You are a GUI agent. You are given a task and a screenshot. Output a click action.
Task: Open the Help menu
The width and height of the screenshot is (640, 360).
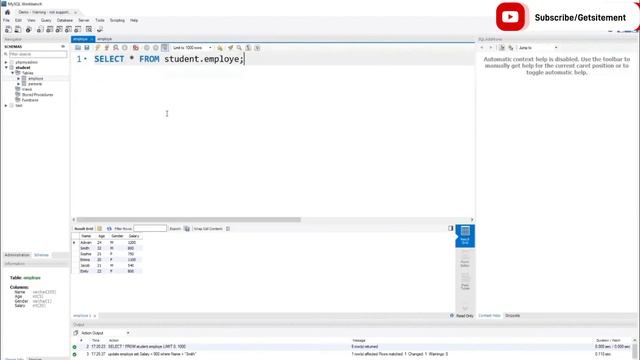click(x=134, y=20)
